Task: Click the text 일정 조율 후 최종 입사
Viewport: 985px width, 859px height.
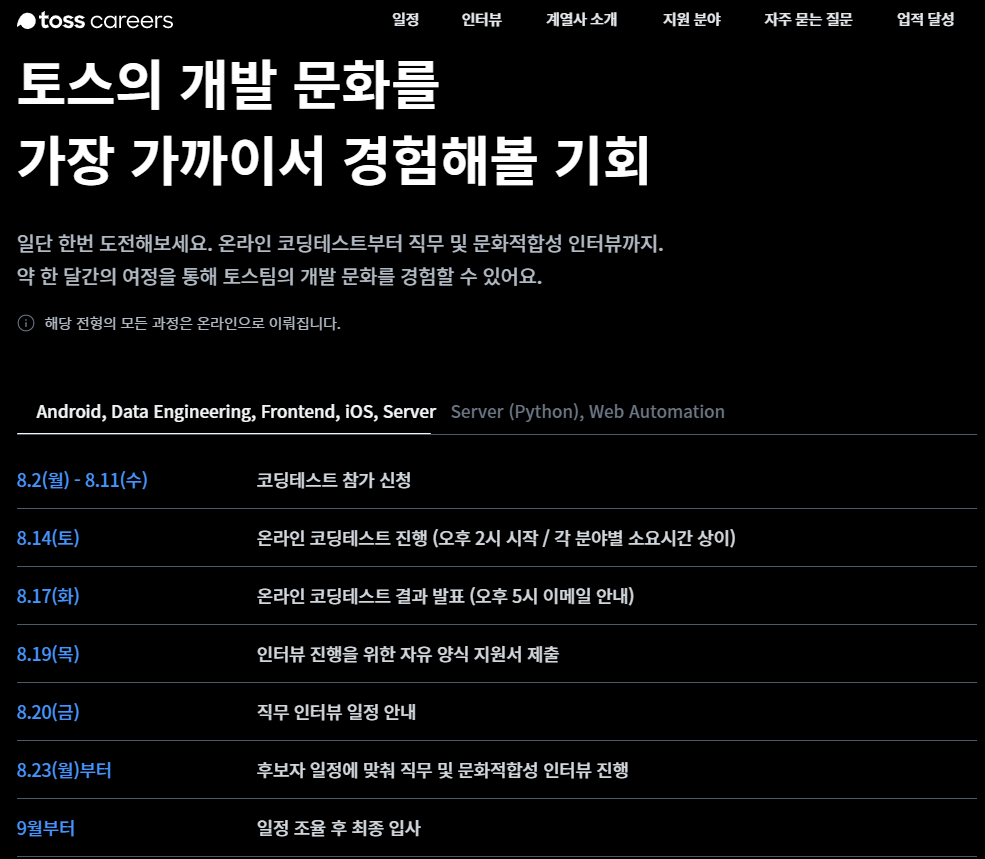Action: point(339,828)
